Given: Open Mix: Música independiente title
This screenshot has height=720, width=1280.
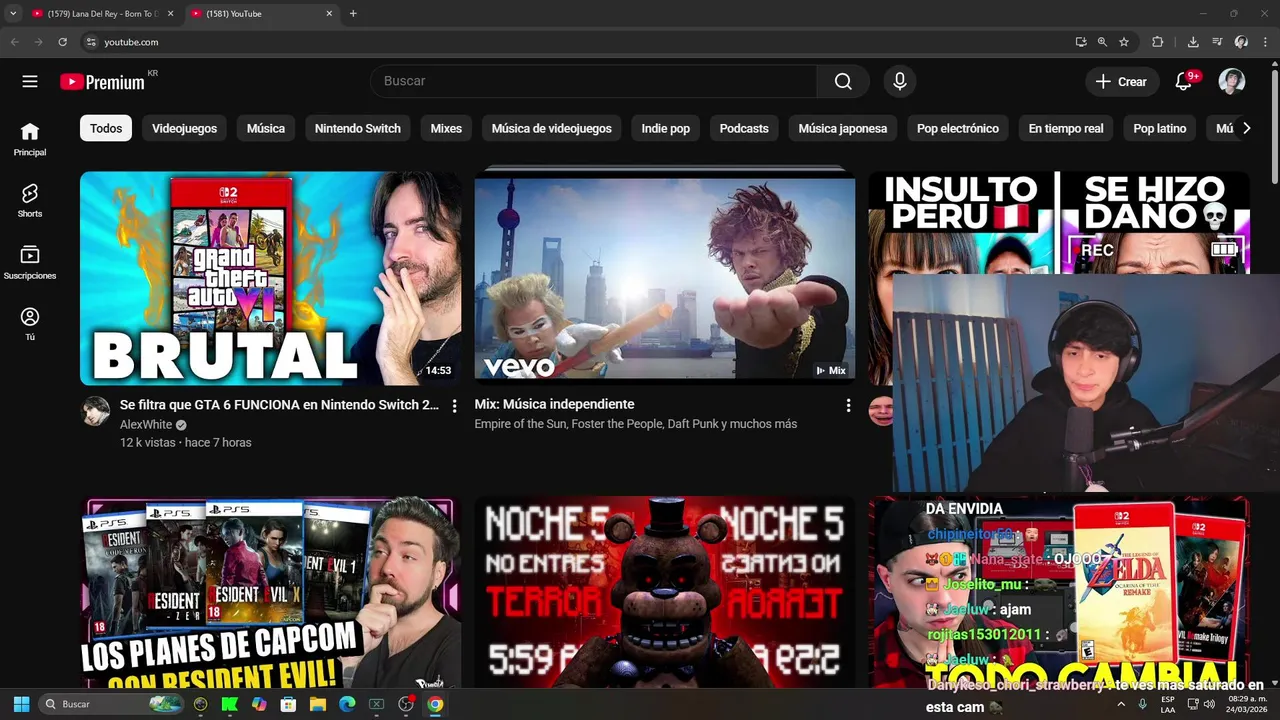Looking at the screenshot, I should [554, 404].
